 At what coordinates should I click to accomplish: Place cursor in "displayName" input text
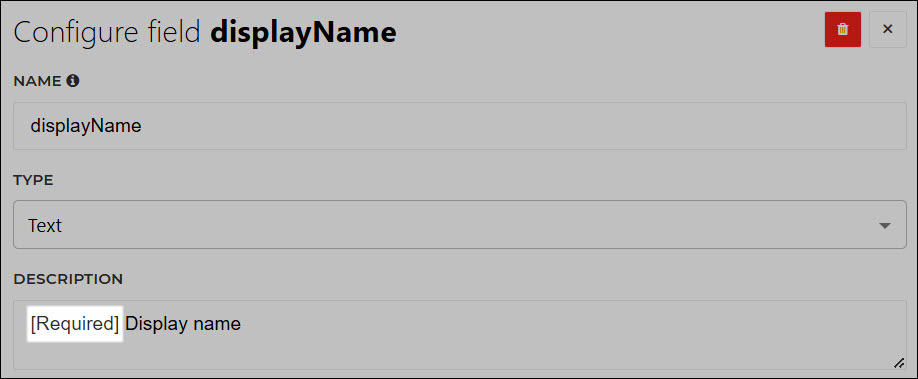[x=85, y=126]
